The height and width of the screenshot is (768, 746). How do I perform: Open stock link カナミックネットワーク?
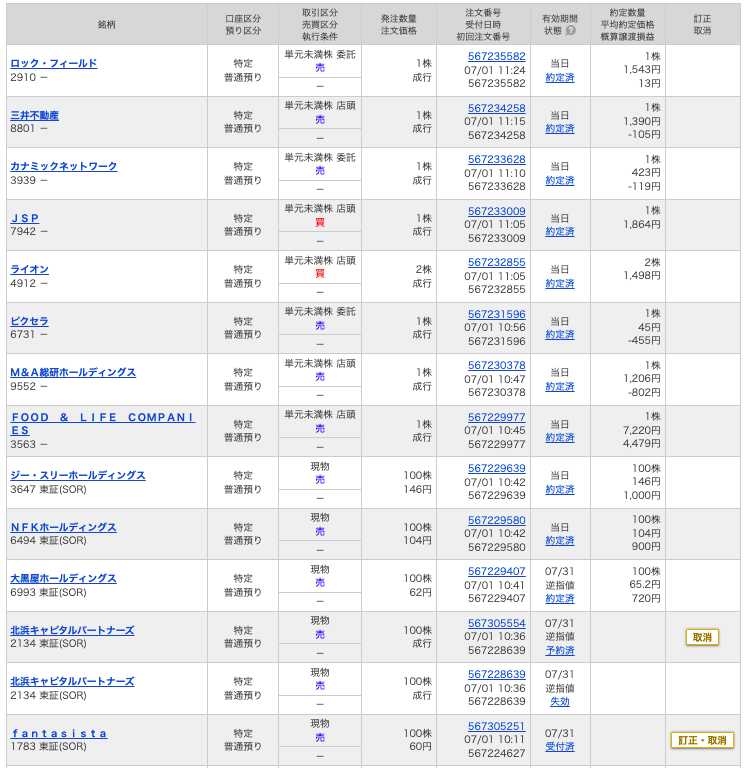64,166
